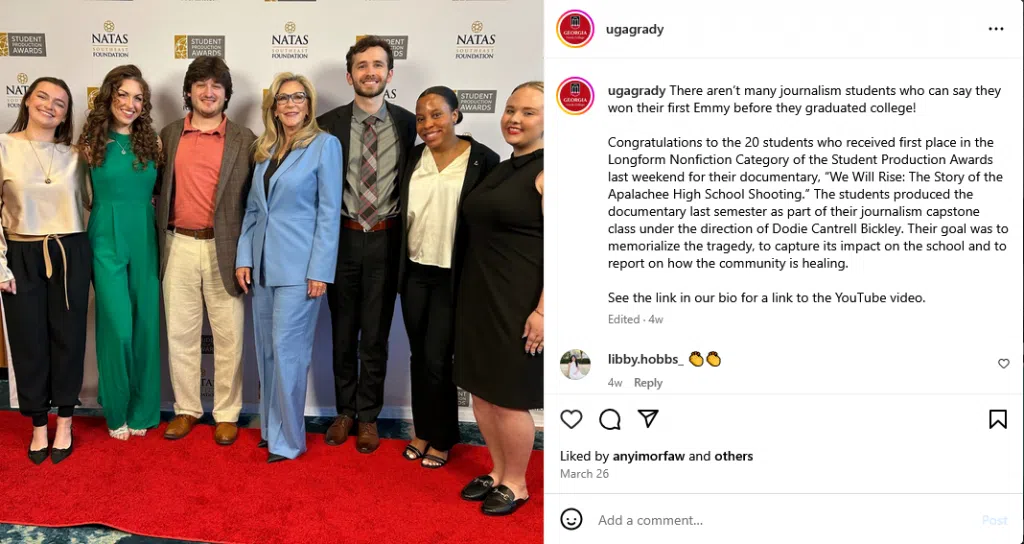This screenshot has width=1024, height=544.
Task: Click the Post comment button
Action: [x=995, y=520]
